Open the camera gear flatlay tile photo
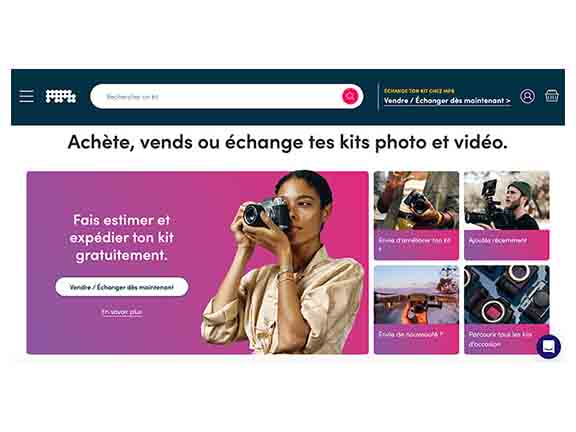 click(507, 295)
